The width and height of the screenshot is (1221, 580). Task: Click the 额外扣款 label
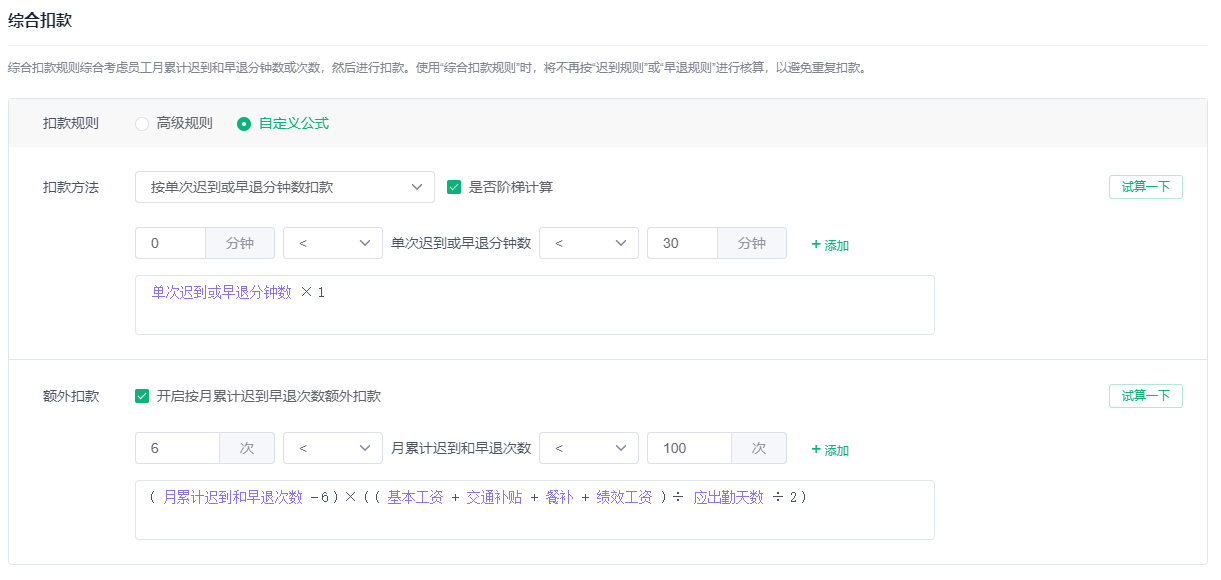(71, 396)
